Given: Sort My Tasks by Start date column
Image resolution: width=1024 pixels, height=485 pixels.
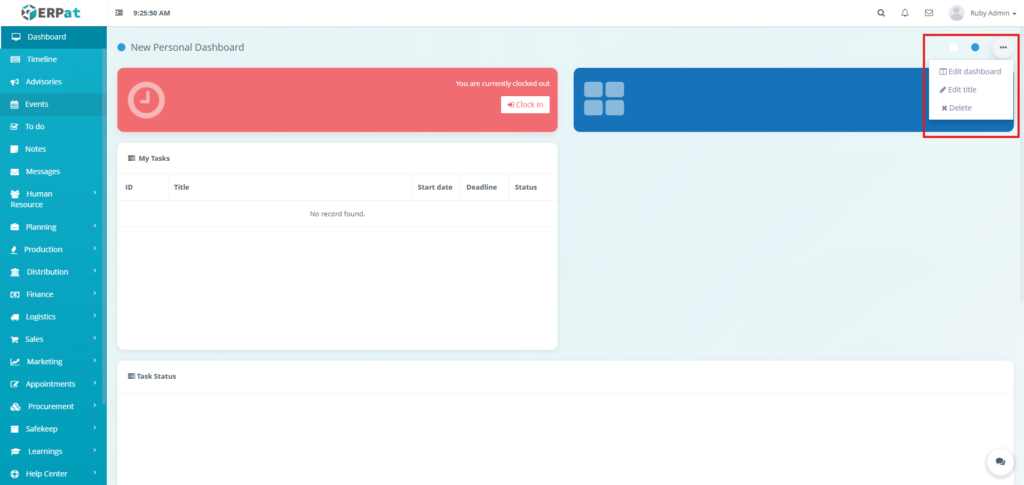Looking at the screenshot, I should pyautogui.click(x=435, y=187).
